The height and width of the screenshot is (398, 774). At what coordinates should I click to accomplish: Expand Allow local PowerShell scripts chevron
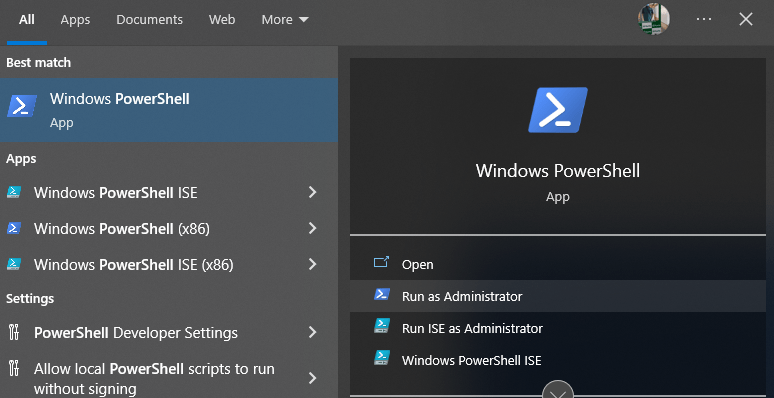pos(312,378)
